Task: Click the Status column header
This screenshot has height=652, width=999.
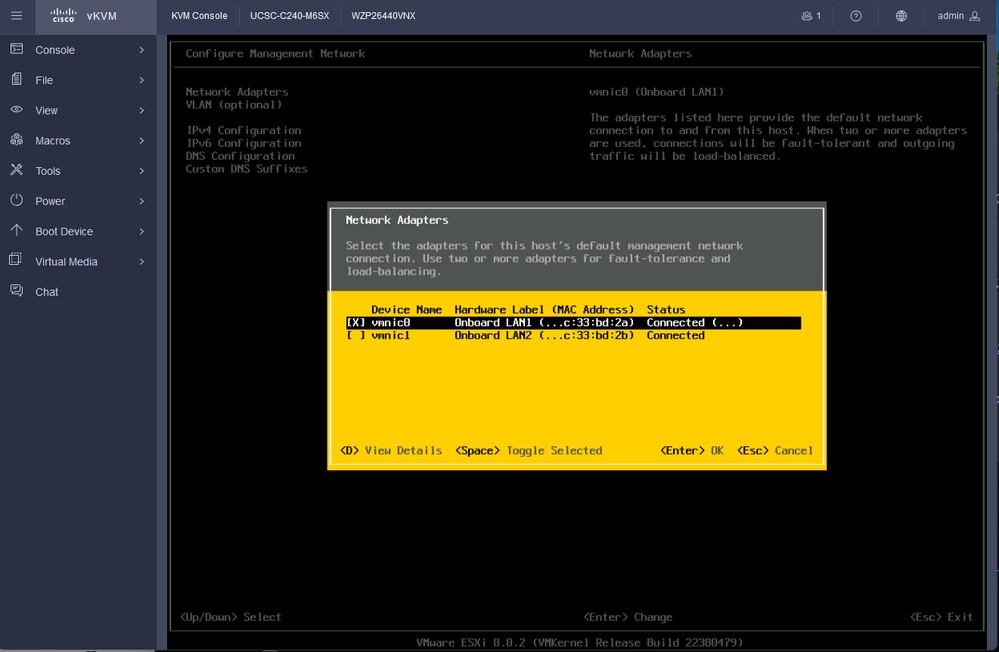Action: point(666,310)
